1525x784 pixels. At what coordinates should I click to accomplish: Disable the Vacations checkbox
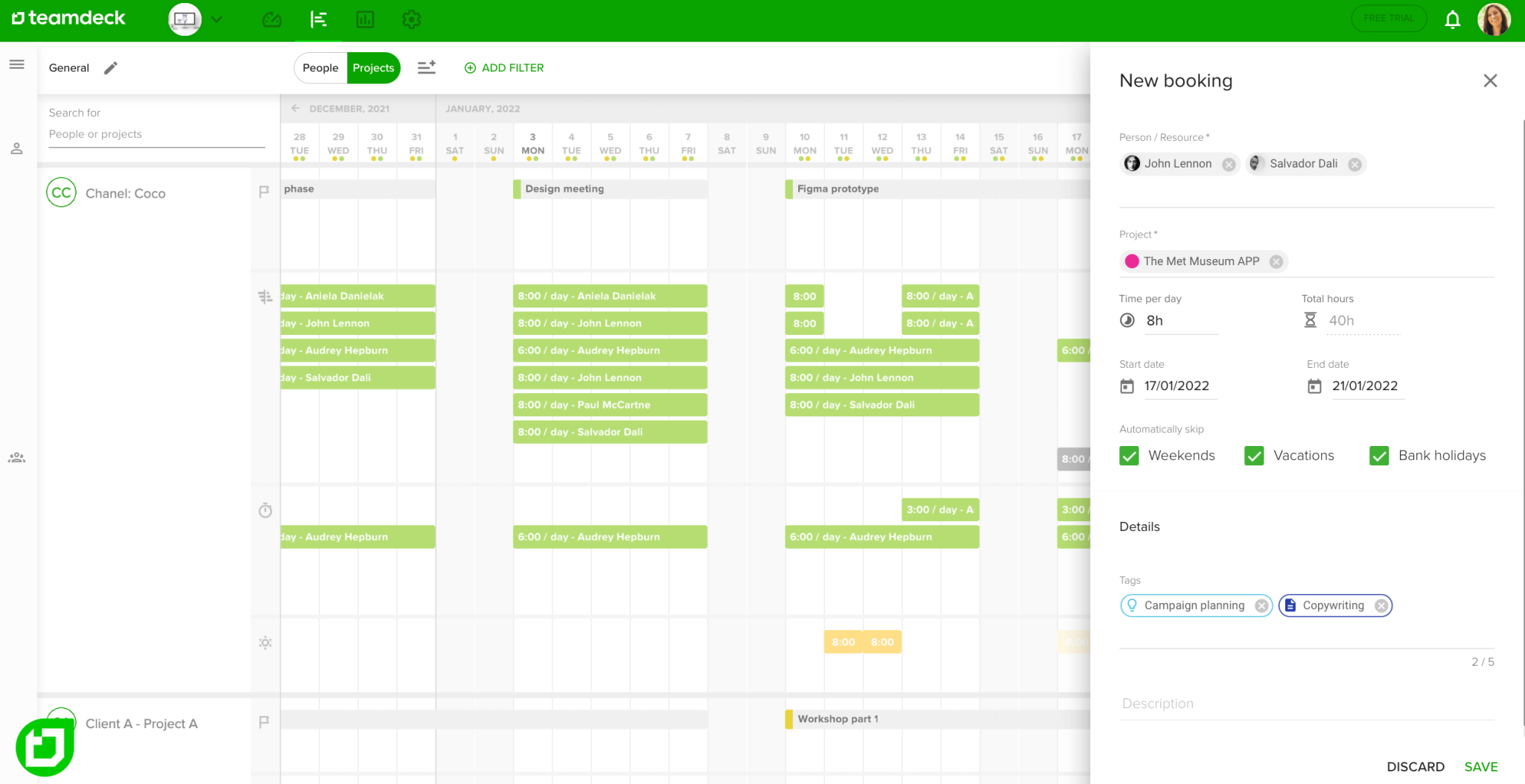click(x=1253, y=455)
